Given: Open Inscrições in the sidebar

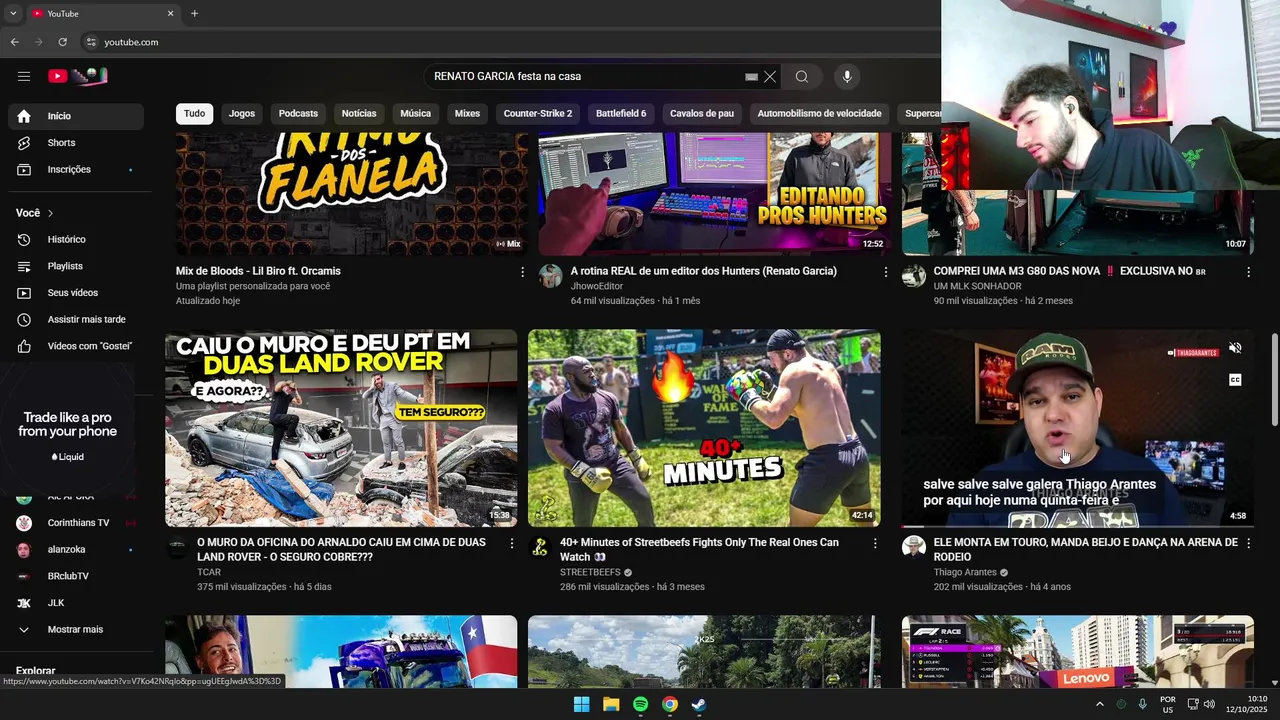Looking at the screenshot, I should [76, 169].
